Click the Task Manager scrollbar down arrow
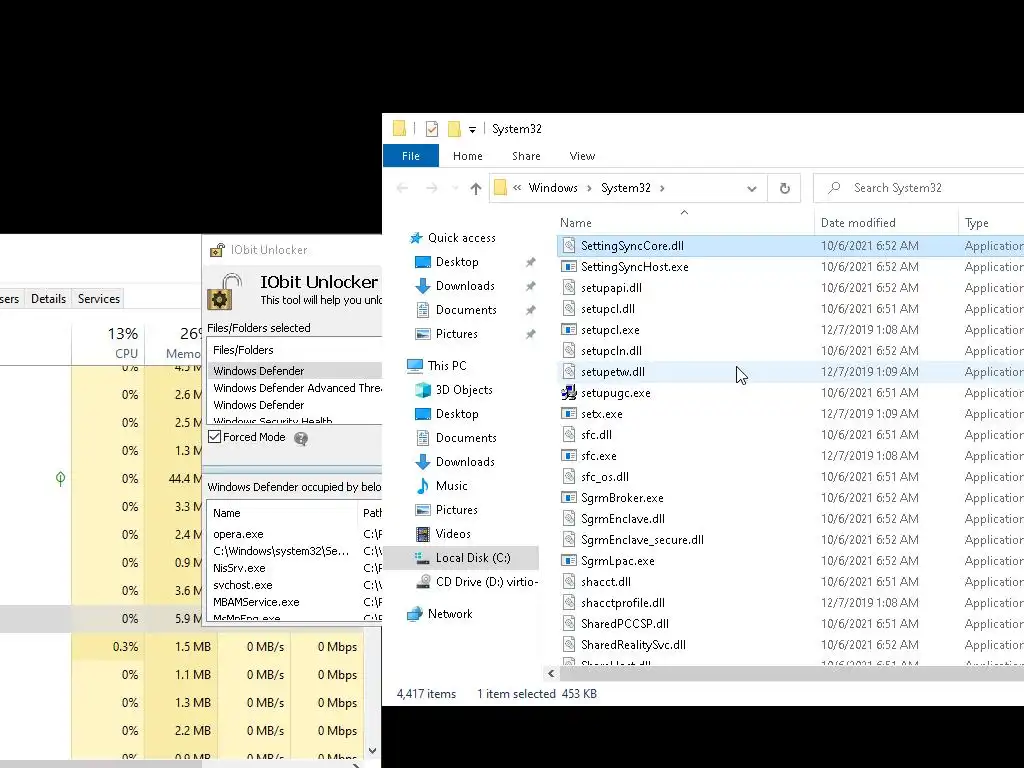 [372, 751]
